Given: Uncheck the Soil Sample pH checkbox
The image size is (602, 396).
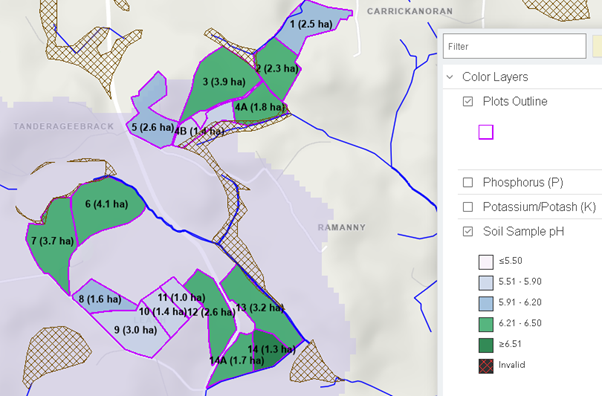Looking at the screenshot, I should pos(468,232).
